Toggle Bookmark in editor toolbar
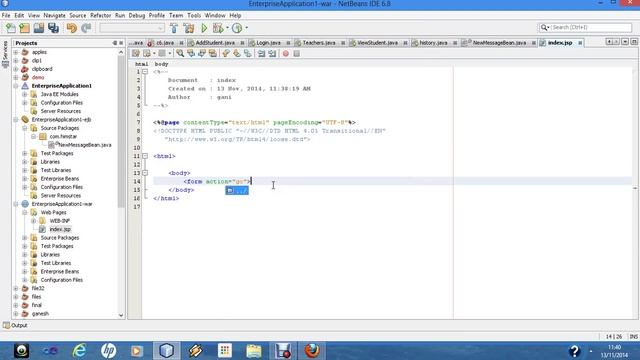Screen dimensions: 640x360 [248, 53]
